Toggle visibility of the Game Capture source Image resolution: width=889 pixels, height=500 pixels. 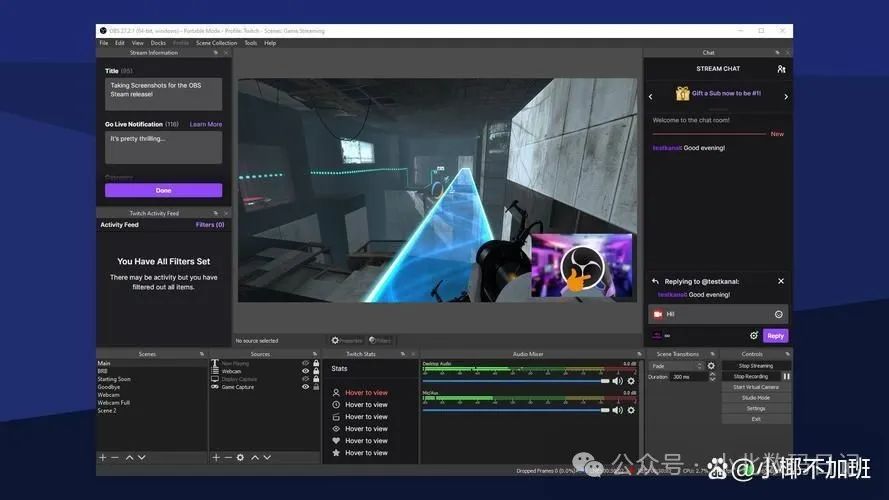[306, 387]
